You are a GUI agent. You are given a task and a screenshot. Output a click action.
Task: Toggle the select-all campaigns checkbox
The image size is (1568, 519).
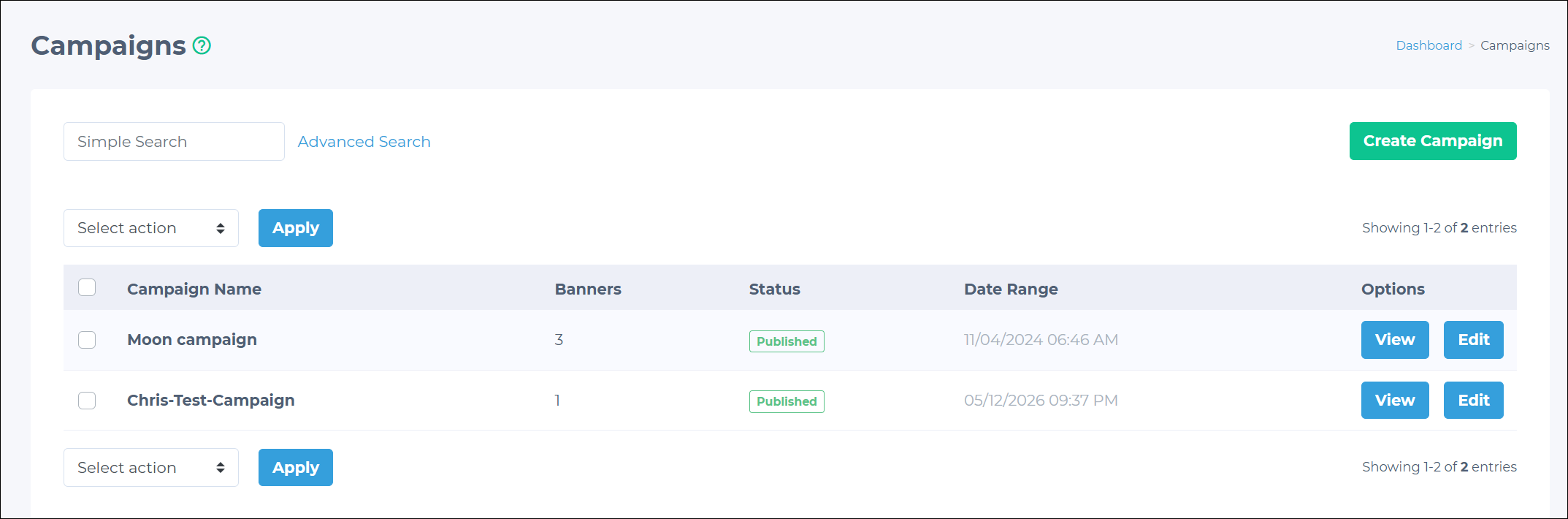coord(87,287)
